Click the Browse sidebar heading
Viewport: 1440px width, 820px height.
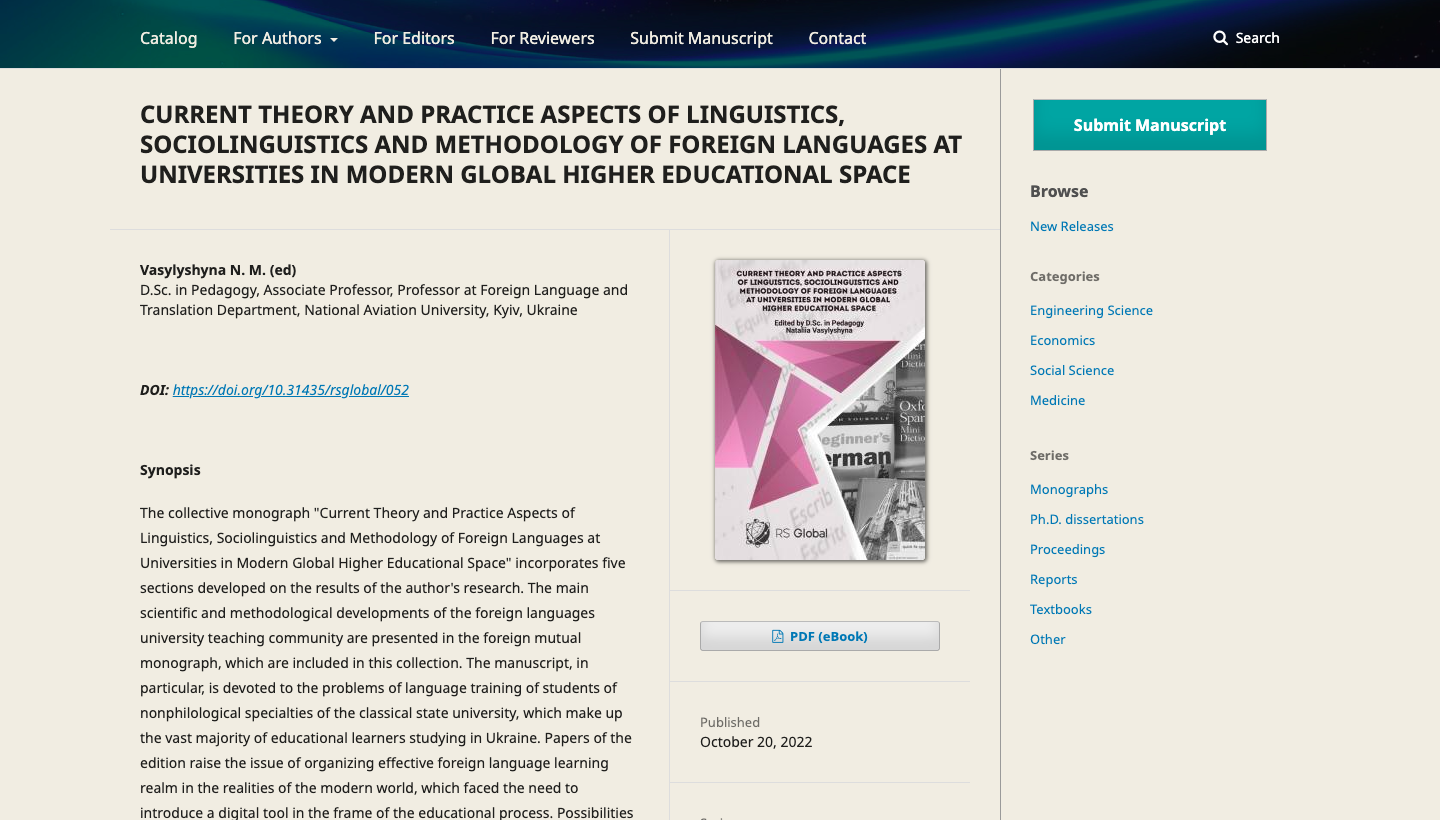[1059, 191]
